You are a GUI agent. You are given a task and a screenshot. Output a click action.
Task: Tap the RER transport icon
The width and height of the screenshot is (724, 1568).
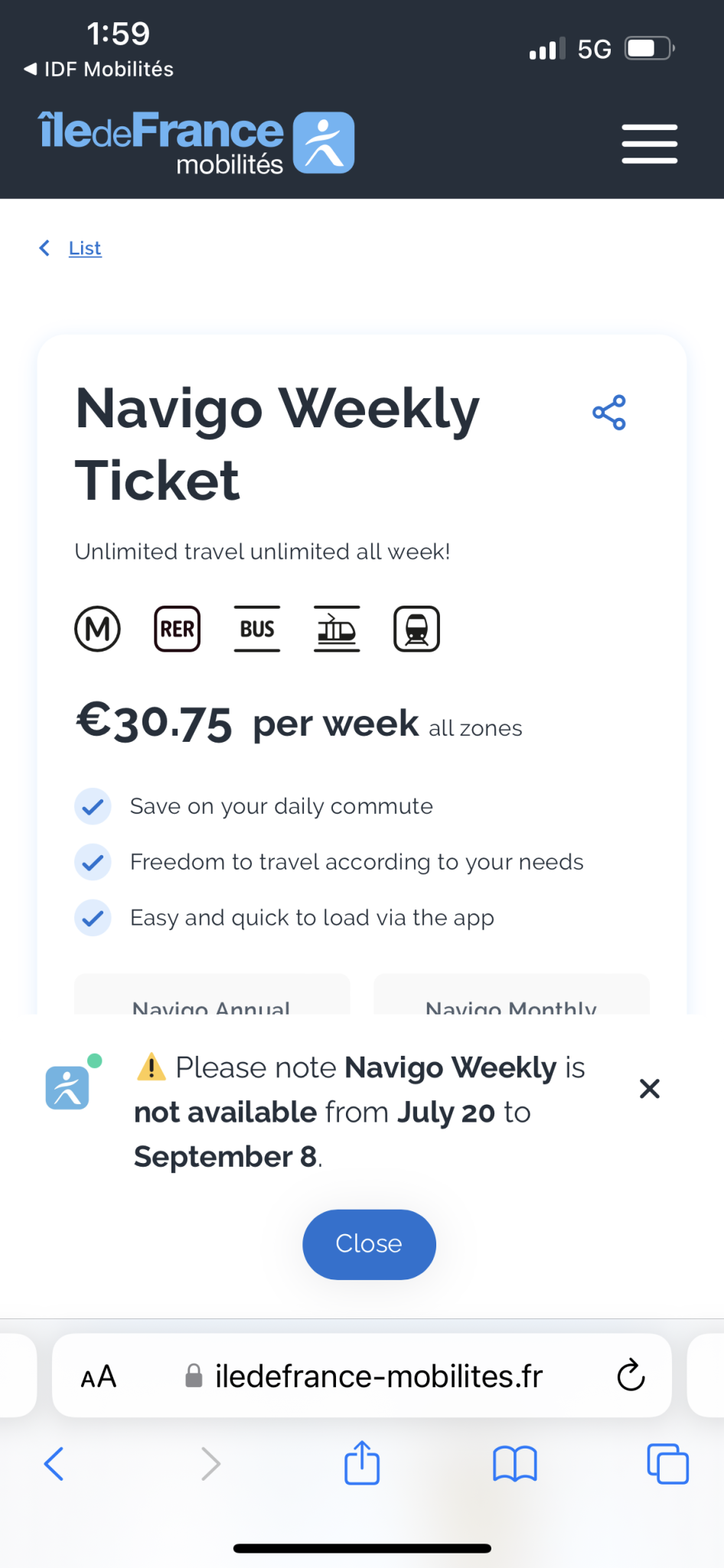click(177, 629)
